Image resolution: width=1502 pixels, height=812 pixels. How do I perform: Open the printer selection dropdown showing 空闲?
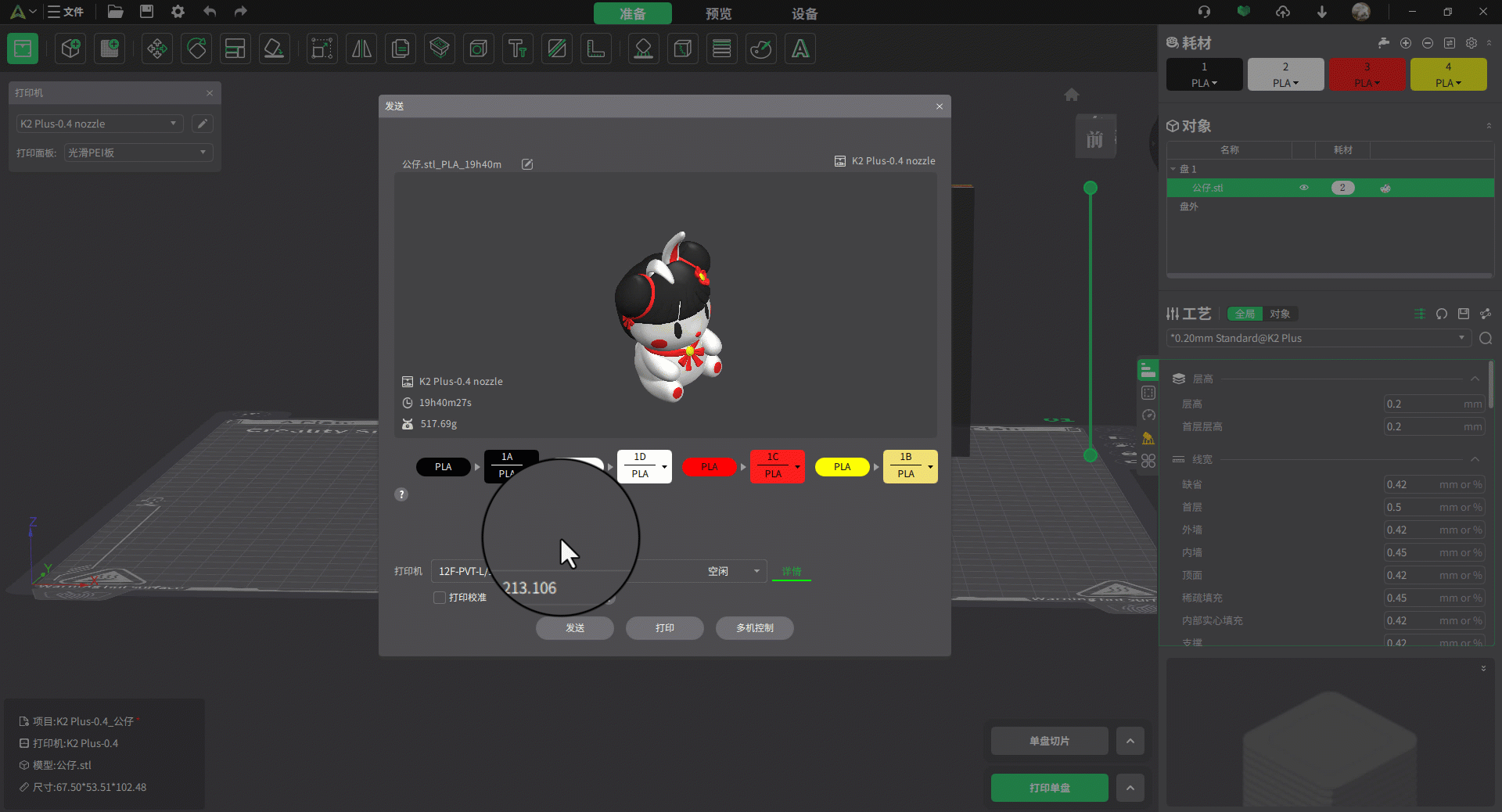(598, 571)
